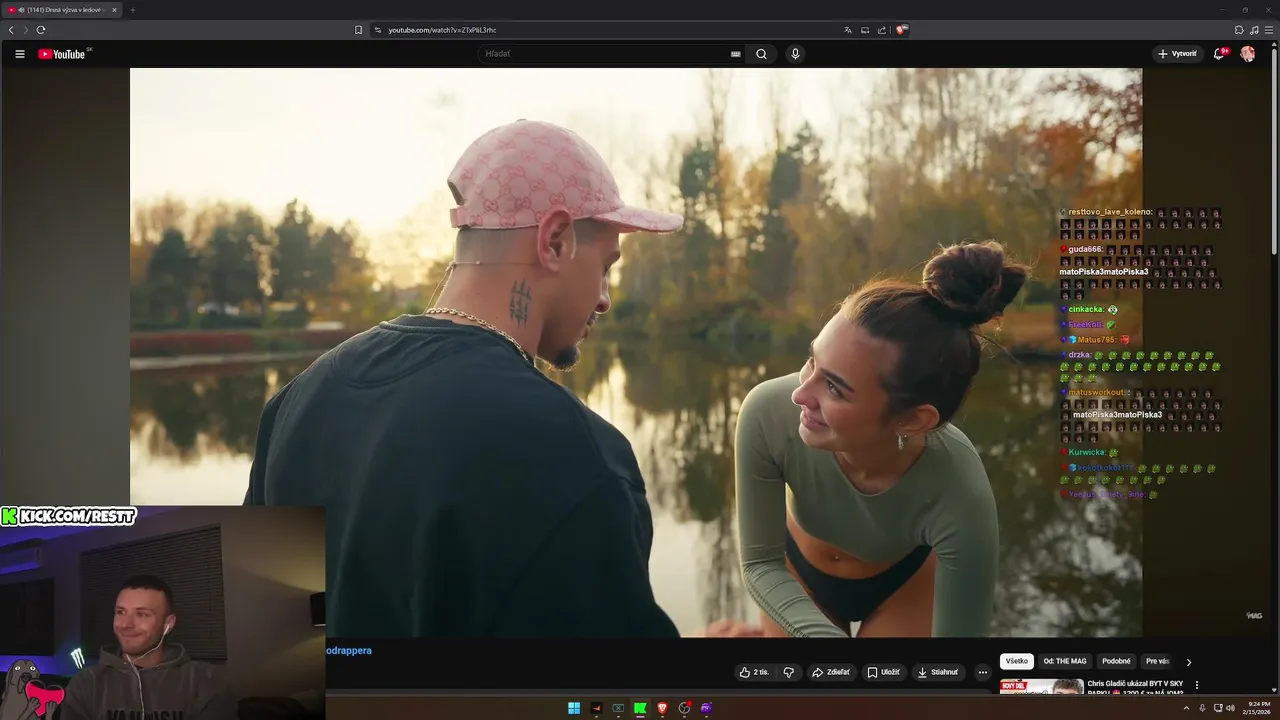Open the picture-in-picture icon in address bar
Viewport: 1280px width, 720px height.
(x=865, y=30)
